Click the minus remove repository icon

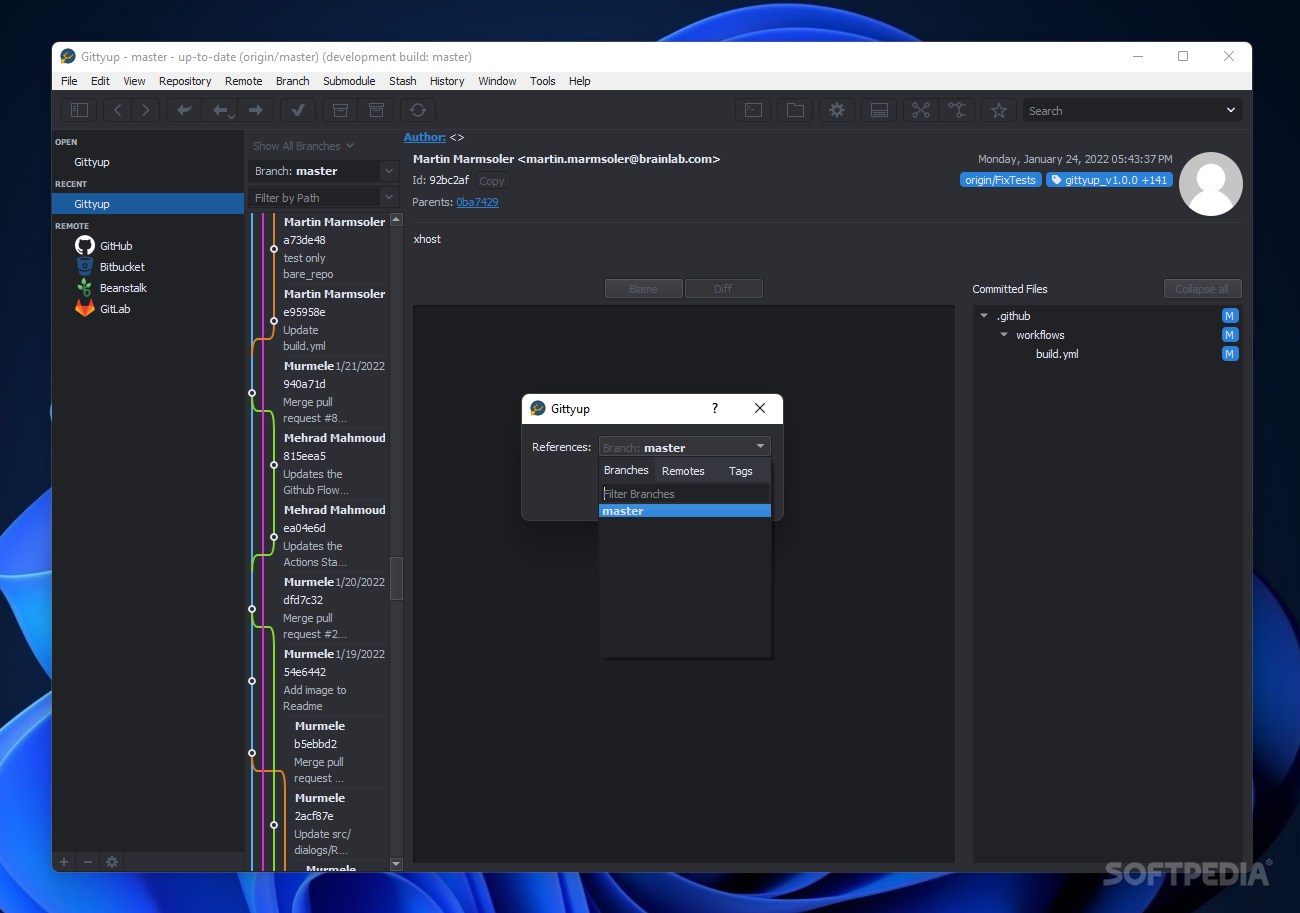click(x=88, y=861)
